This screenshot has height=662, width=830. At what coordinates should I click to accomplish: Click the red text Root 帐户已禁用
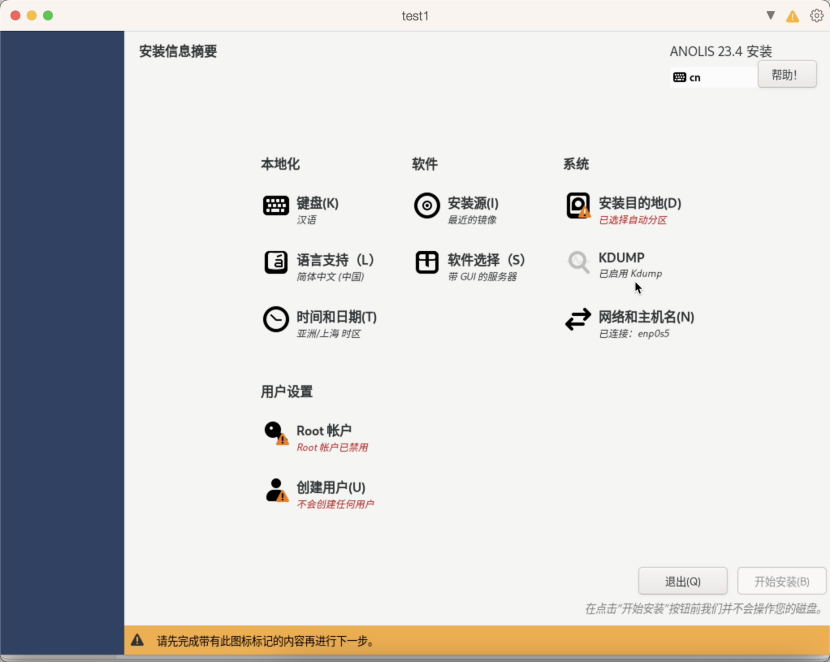332,447
